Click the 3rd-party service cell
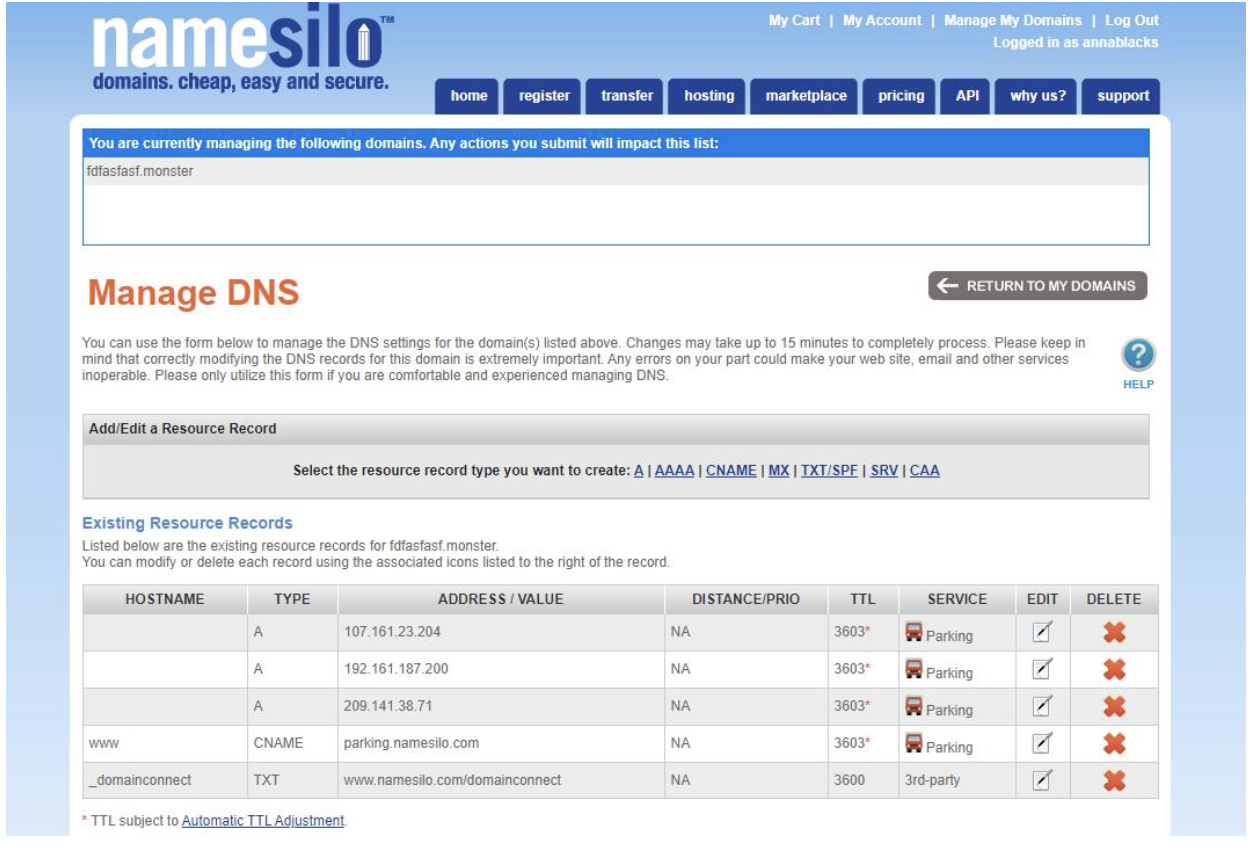The image size is (1248, 850). (958, 780)
